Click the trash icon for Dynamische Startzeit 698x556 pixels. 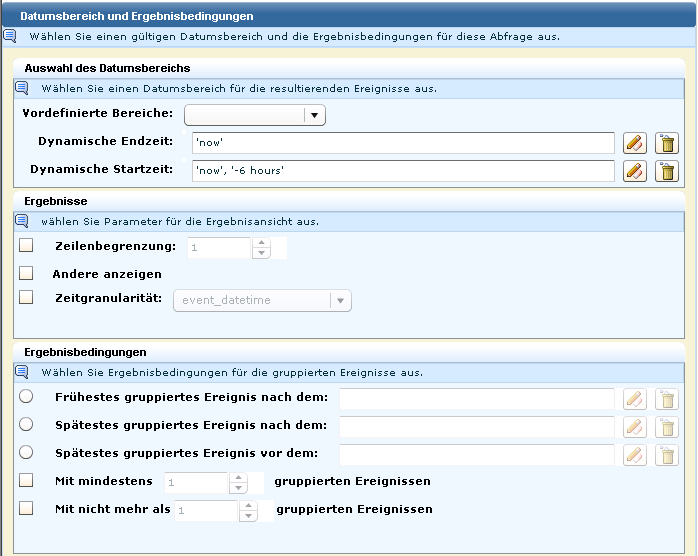click(666, 171)
